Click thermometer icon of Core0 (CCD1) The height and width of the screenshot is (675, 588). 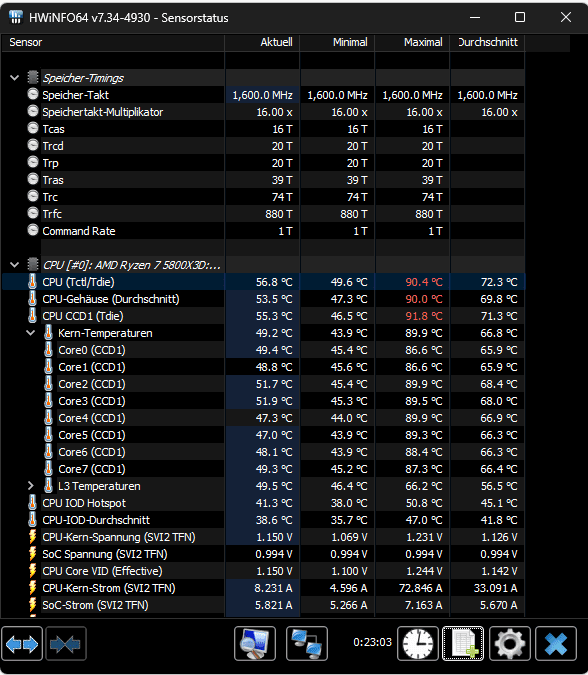pyautogui.click(x=49, y=350)
